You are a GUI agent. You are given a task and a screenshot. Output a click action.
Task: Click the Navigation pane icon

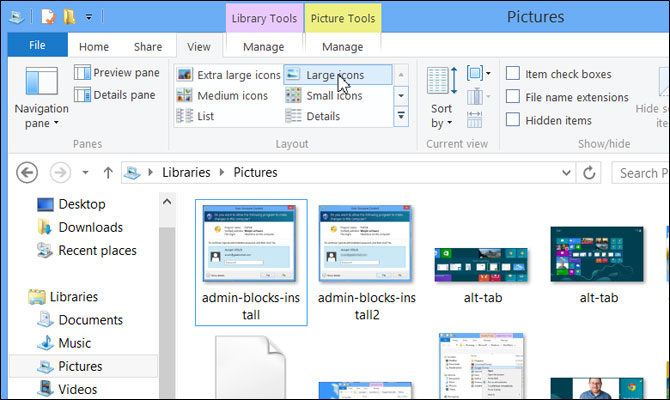pos(41,81)
